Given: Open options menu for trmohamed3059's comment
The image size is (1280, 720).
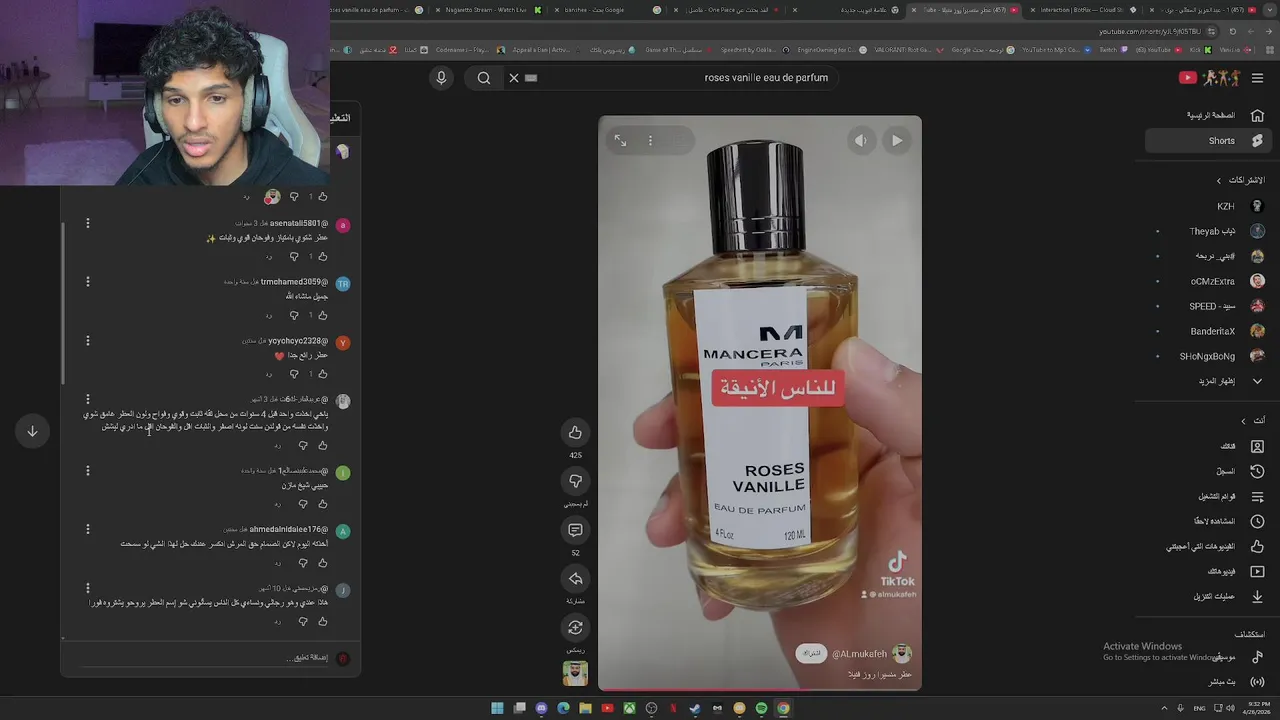Looking at the screenshot, I should tap(87, 282).
